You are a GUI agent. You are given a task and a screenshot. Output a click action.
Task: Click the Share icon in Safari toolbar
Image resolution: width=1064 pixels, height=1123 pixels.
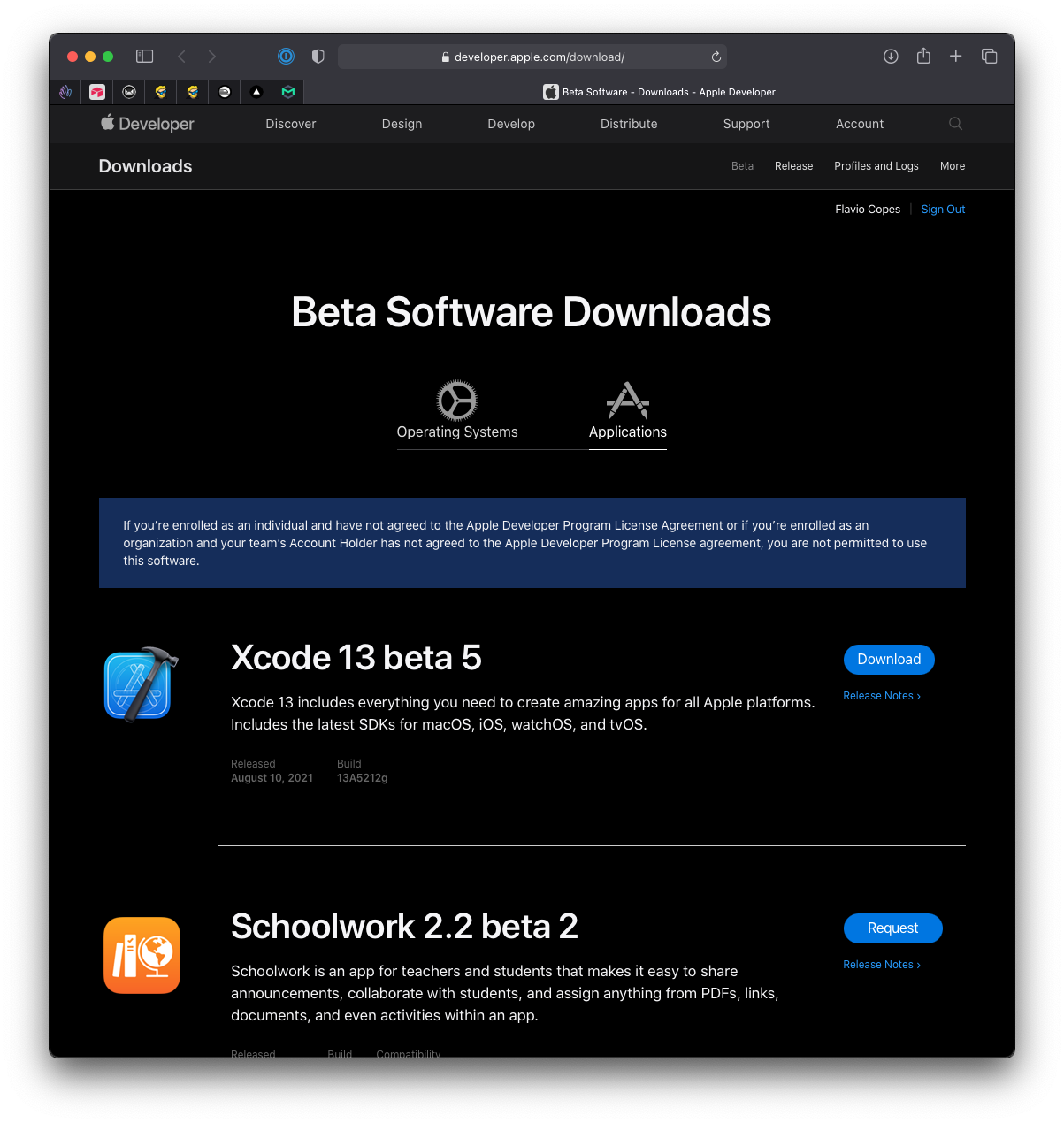click(x=923, y=57)
